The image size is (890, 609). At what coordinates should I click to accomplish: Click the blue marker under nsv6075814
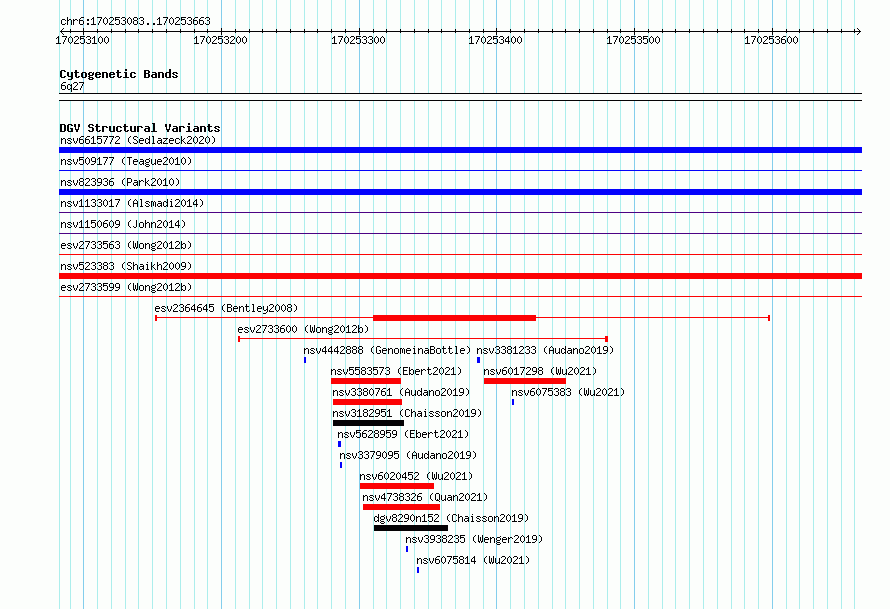(x=418, y=570)
